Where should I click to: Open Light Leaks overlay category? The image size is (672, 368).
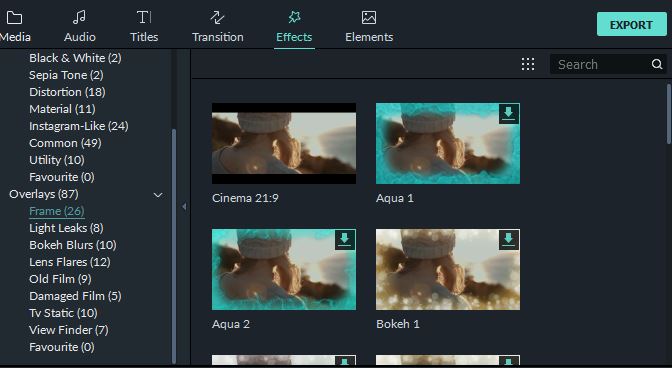click(66, 228)
